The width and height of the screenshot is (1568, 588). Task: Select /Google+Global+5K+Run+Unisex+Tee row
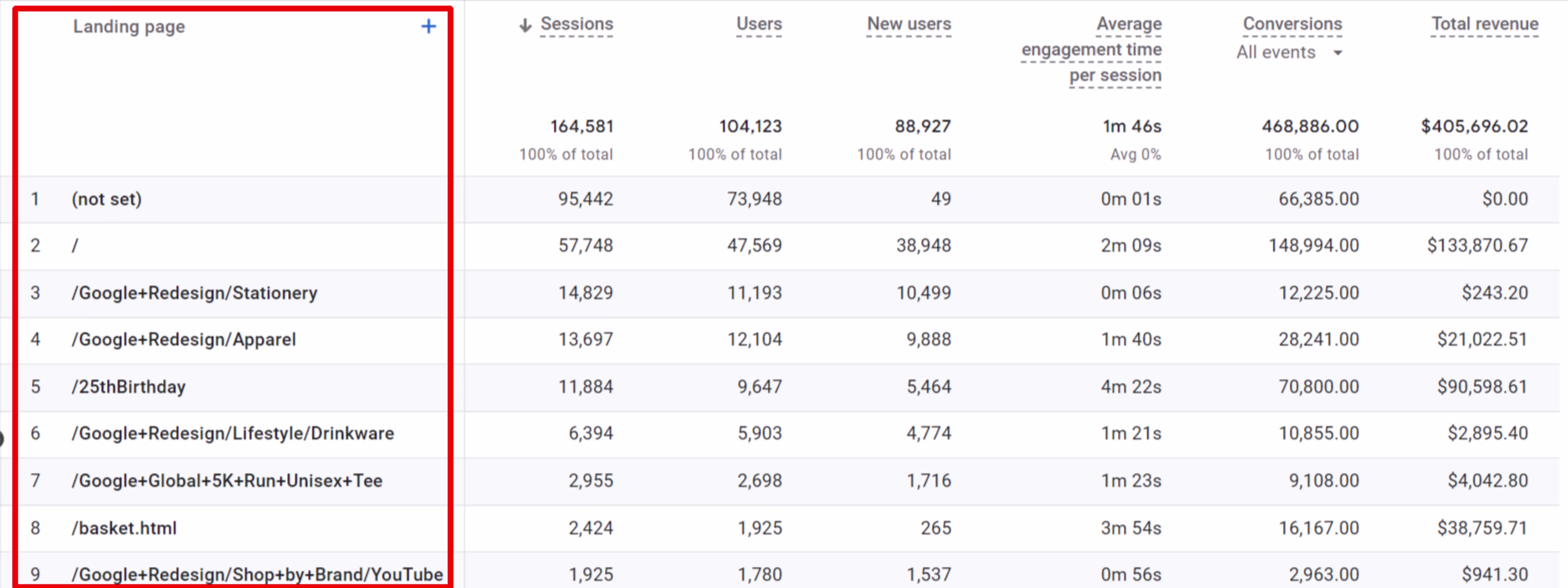click(227, 481)
